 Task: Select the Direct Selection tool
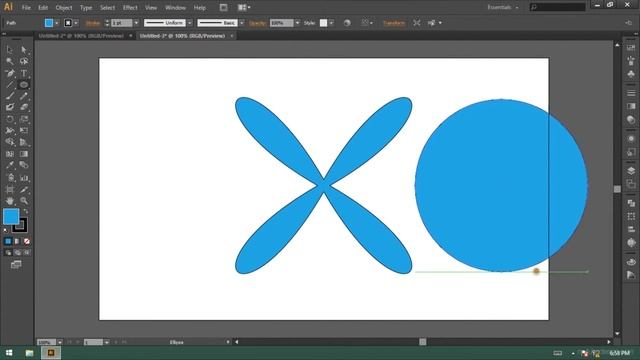24,50
